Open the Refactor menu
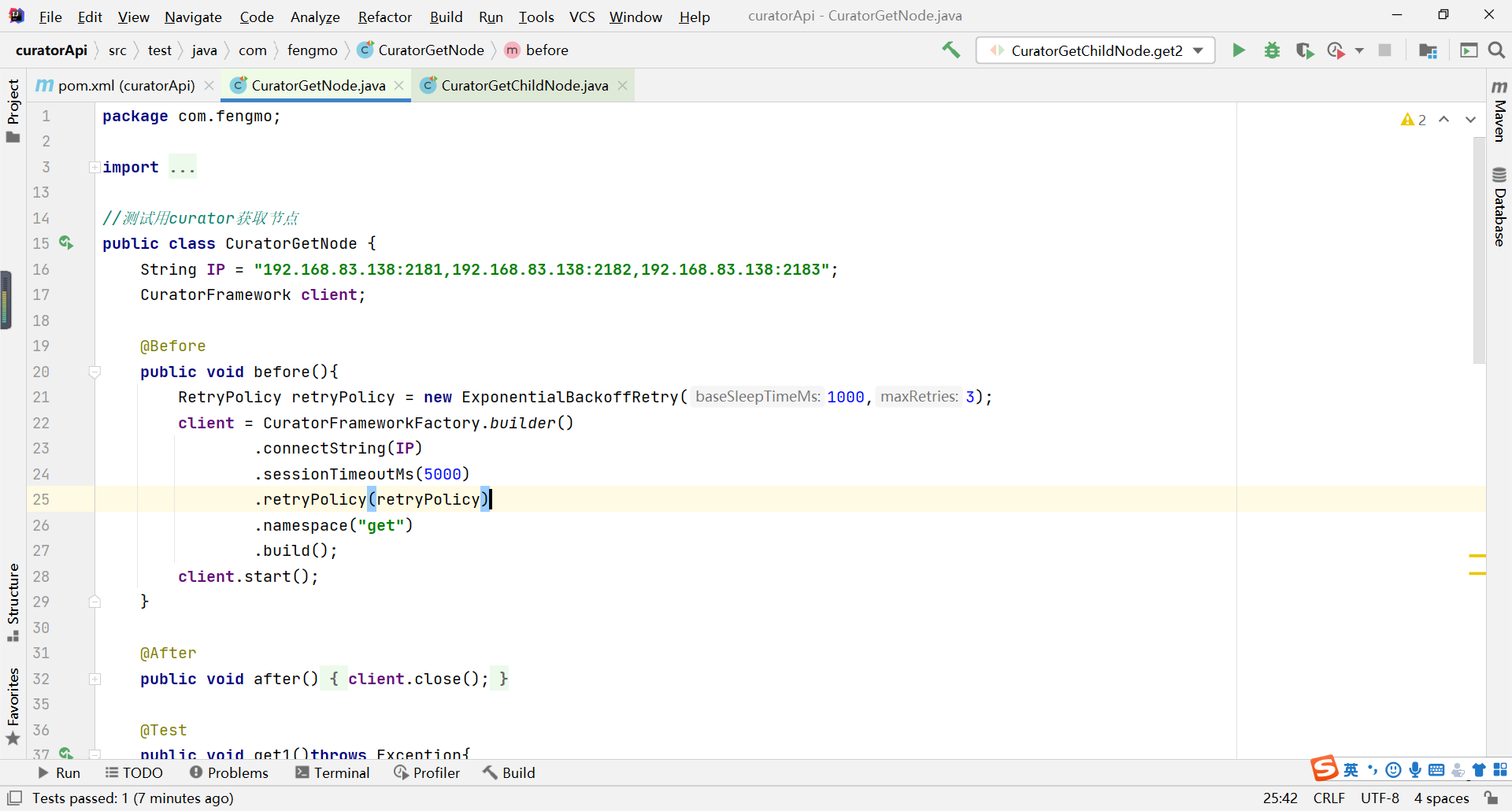This screenshot has height=811, width=1512. pos(384,17)
